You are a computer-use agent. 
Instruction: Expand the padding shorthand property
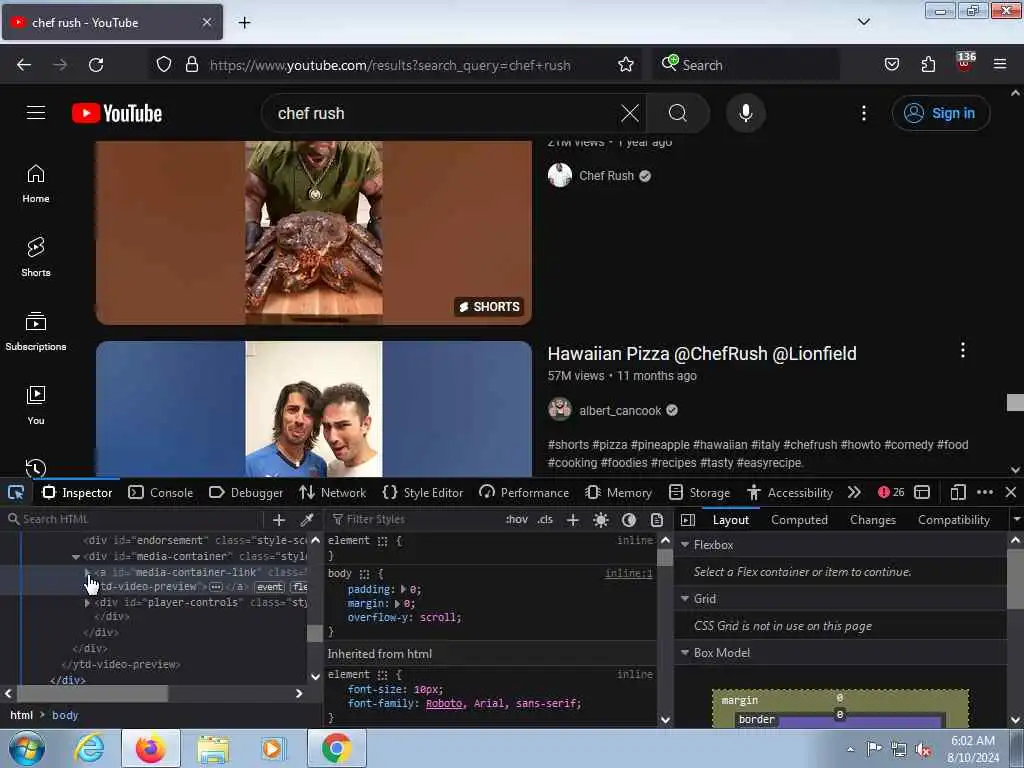point(403,589)
